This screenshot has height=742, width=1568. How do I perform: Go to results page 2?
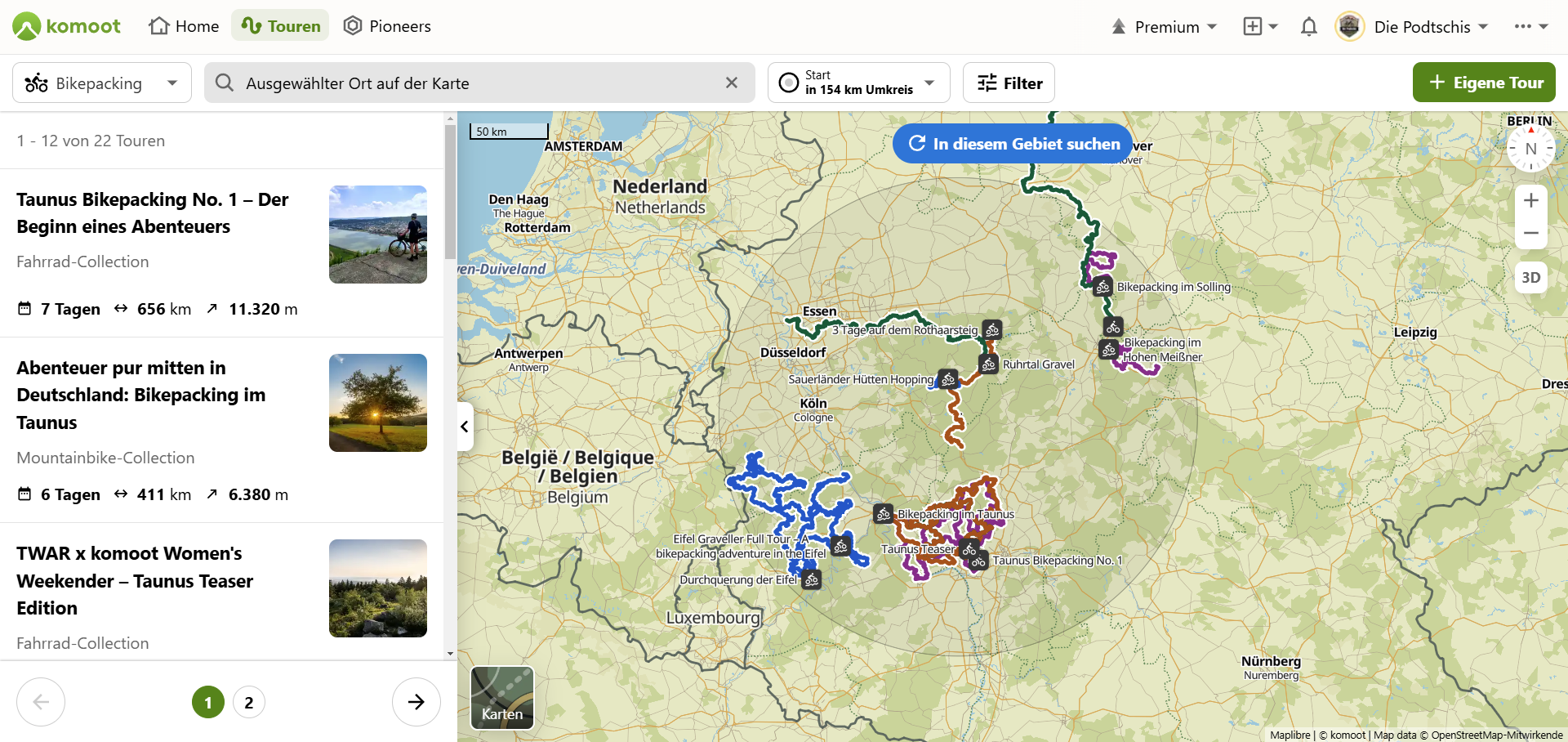[x=249, y=702]
